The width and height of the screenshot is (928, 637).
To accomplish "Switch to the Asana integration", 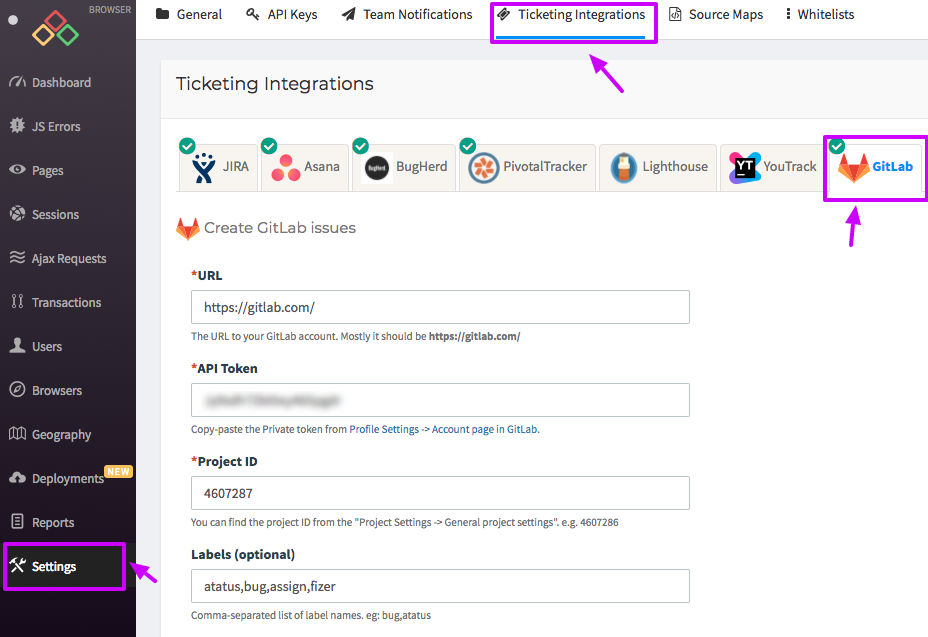I will coord(304,167).
